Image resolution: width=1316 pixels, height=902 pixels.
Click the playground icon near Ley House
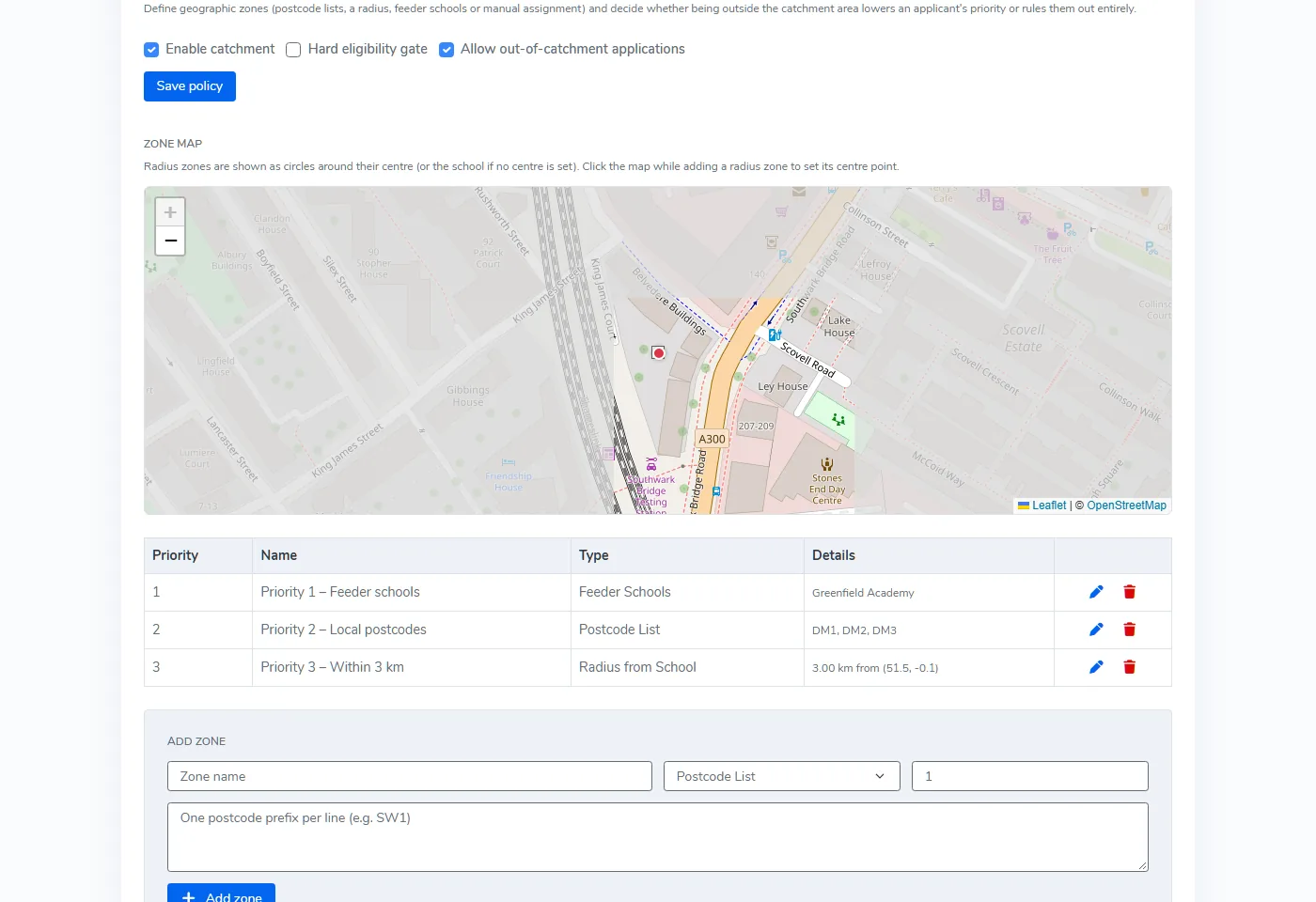click(838, 419)
